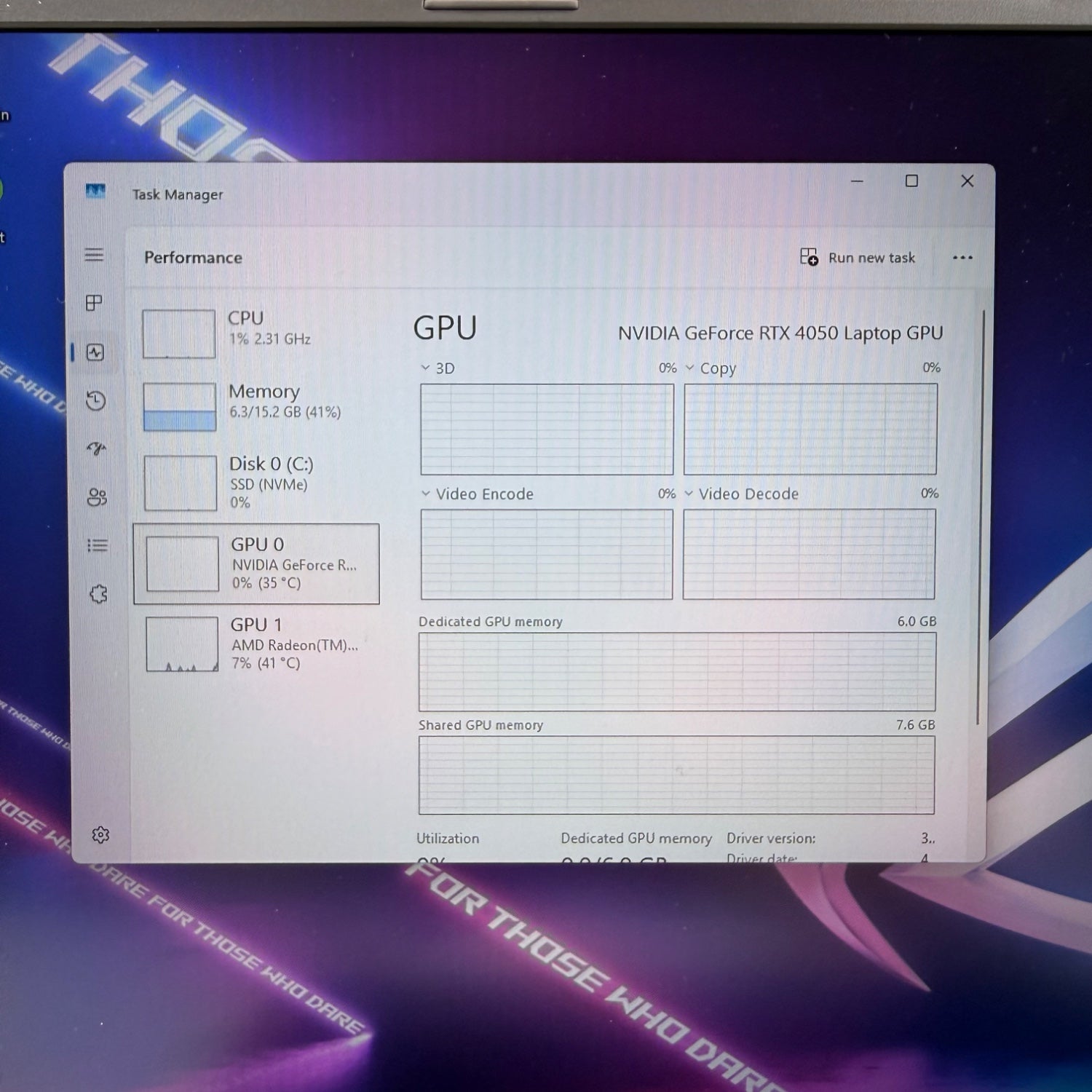Select the GPU 1 AMD Radeon entry
1092x1092 pixels.
[257, 644]
